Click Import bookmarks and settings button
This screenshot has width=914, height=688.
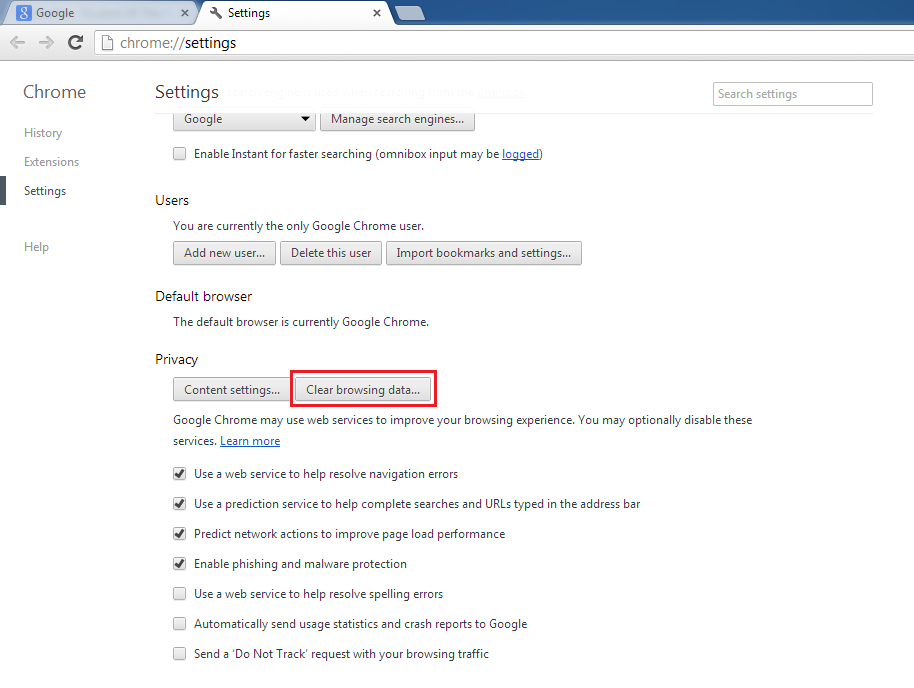pos(484,253)
